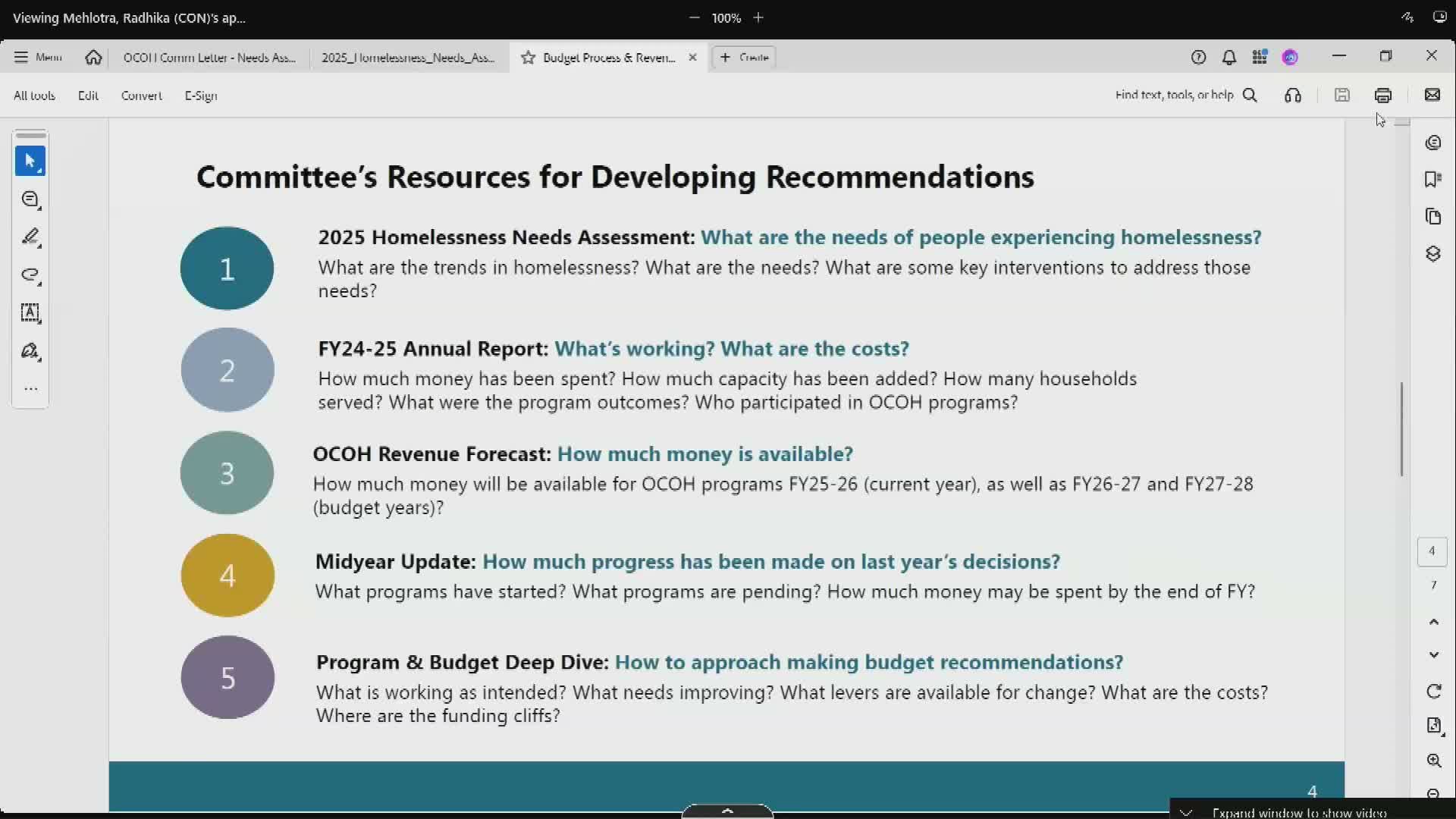Expand window to show video chevron
The height and width of the screenshot is (819, 1456).
tap(1186, 811)
